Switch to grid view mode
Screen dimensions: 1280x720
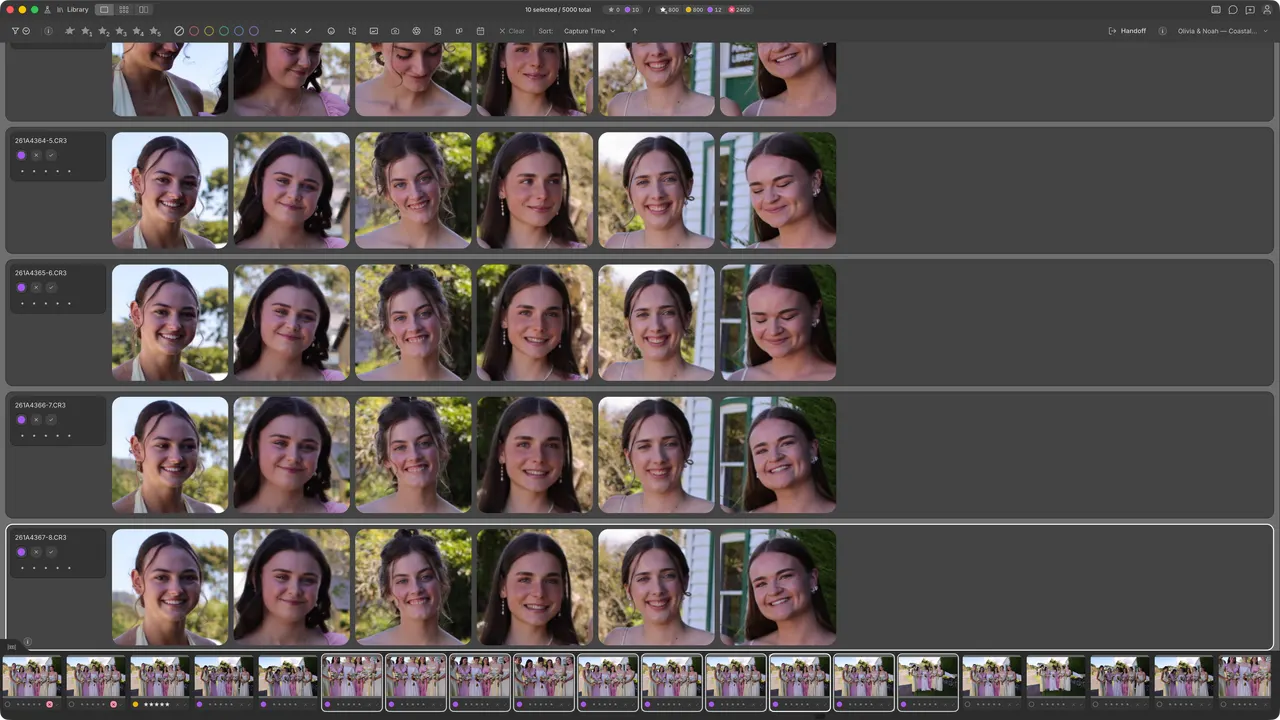click(124, 9)
